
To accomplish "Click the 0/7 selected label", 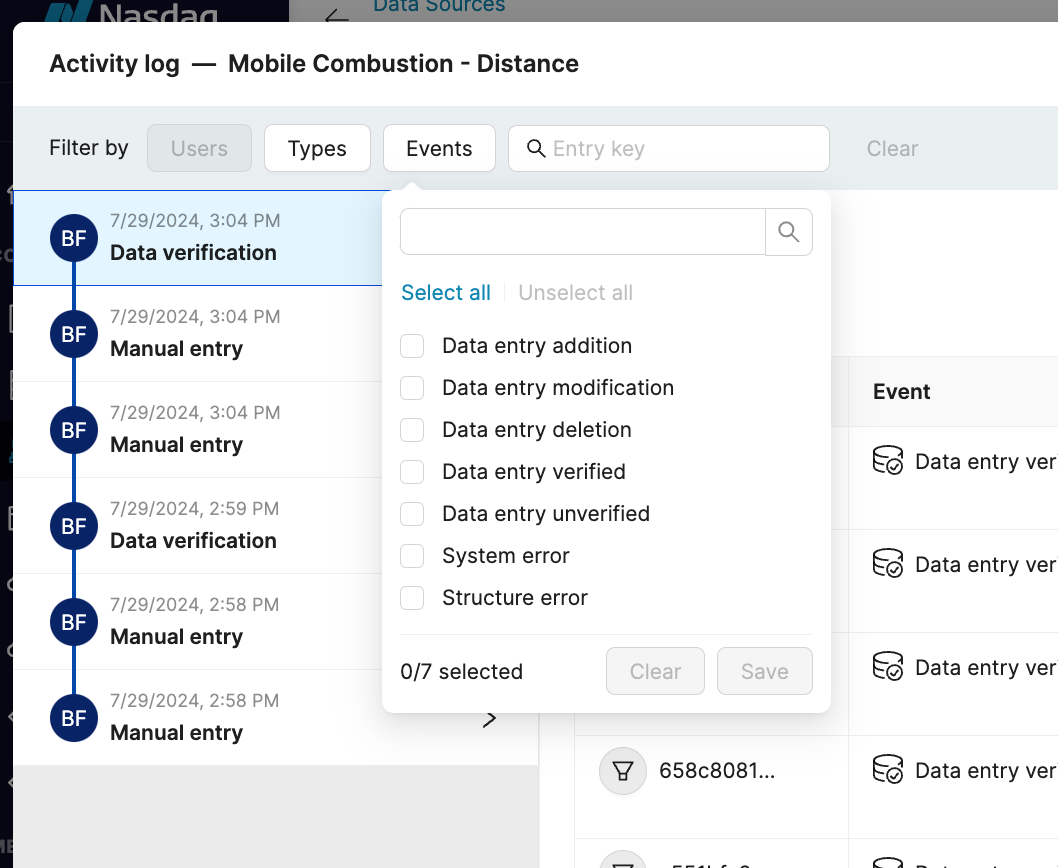I will [462, 671].
